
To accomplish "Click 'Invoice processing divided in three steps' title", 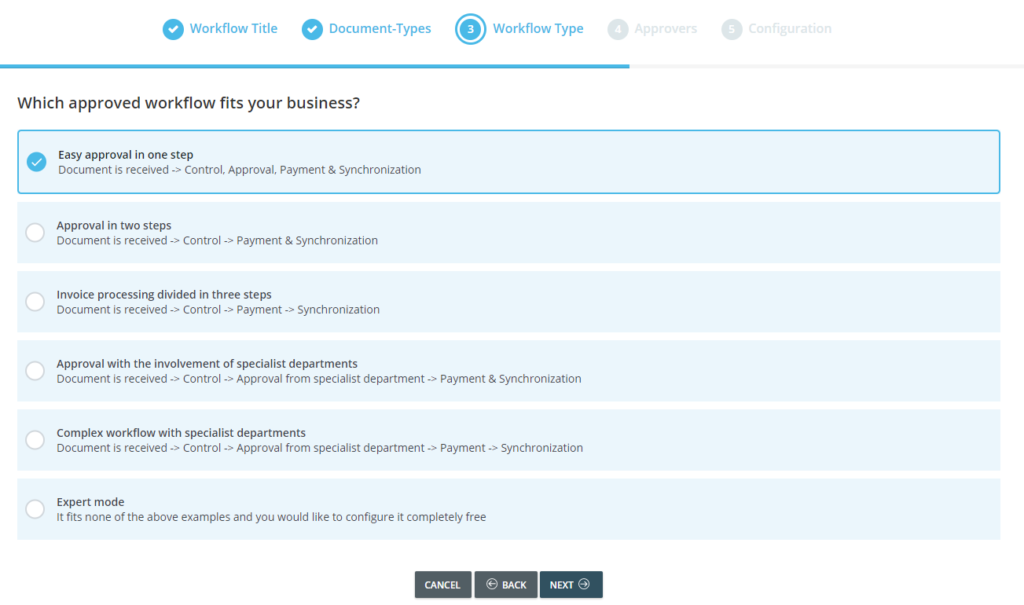I will (164, 295).
